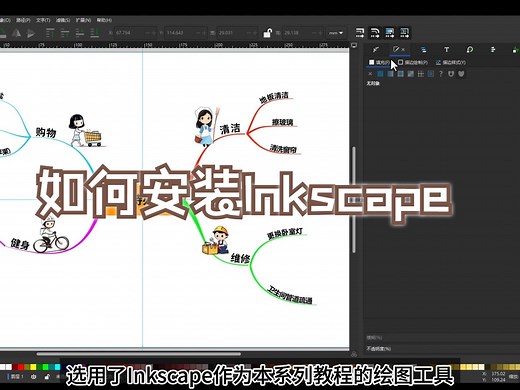Select the 清洁 text node on canvas

click(x=230, y=129)
